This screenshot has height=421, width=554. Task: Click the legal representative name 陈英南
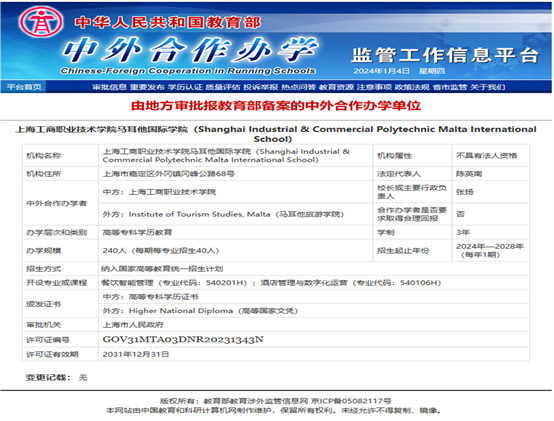(469, 174)
